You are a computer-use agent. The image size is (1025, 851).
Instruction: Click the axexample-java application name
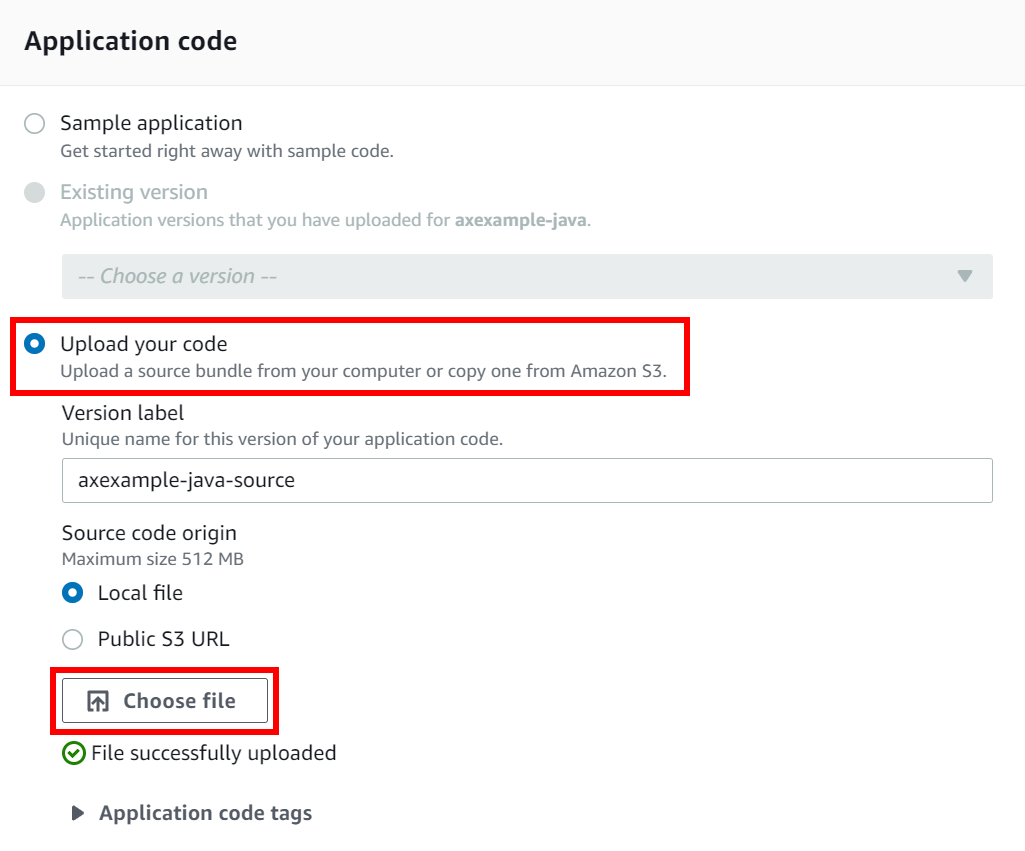click(520, 220)
